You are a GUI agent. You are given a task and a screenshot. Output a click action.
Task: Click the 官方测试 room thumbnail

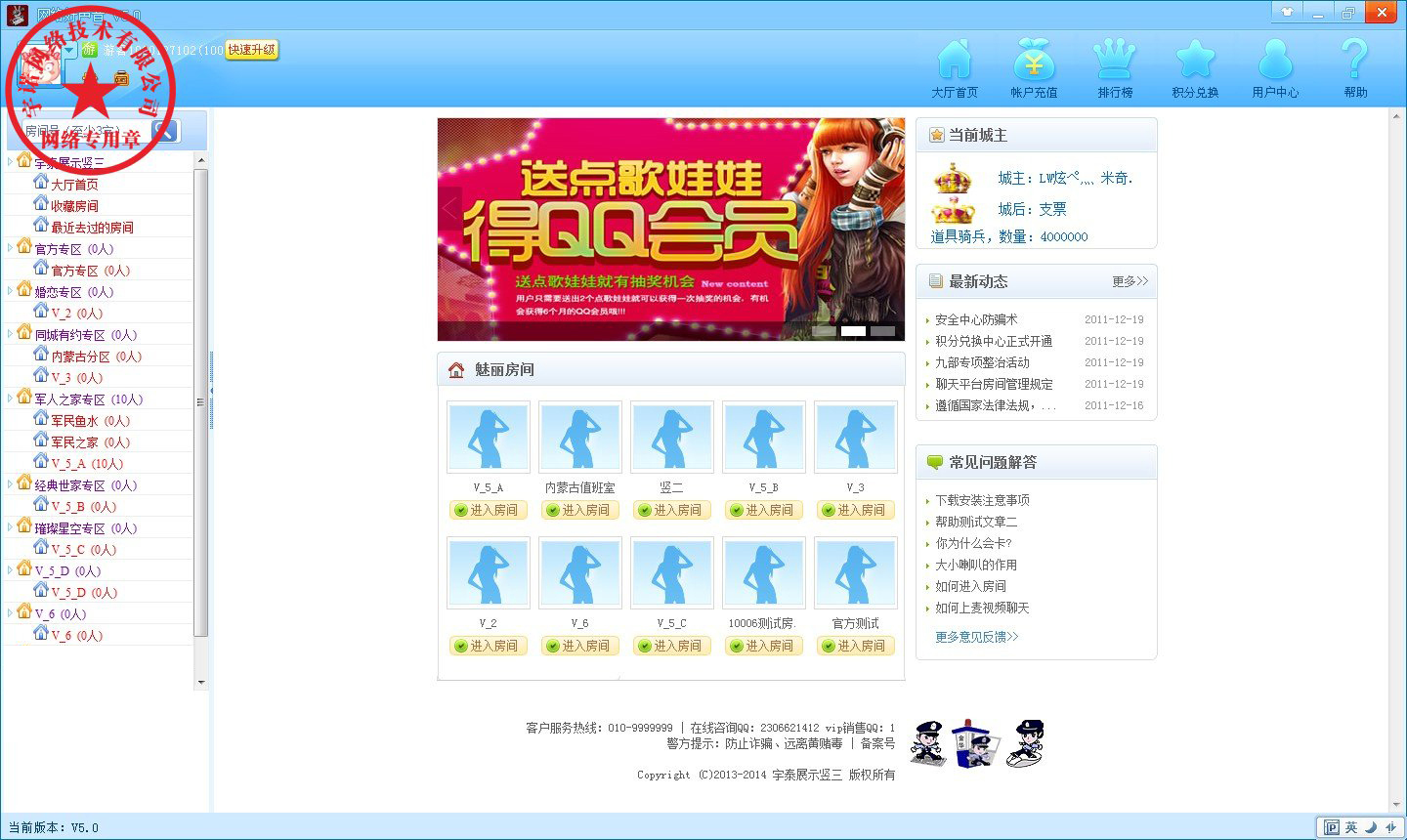pos(856,573)
